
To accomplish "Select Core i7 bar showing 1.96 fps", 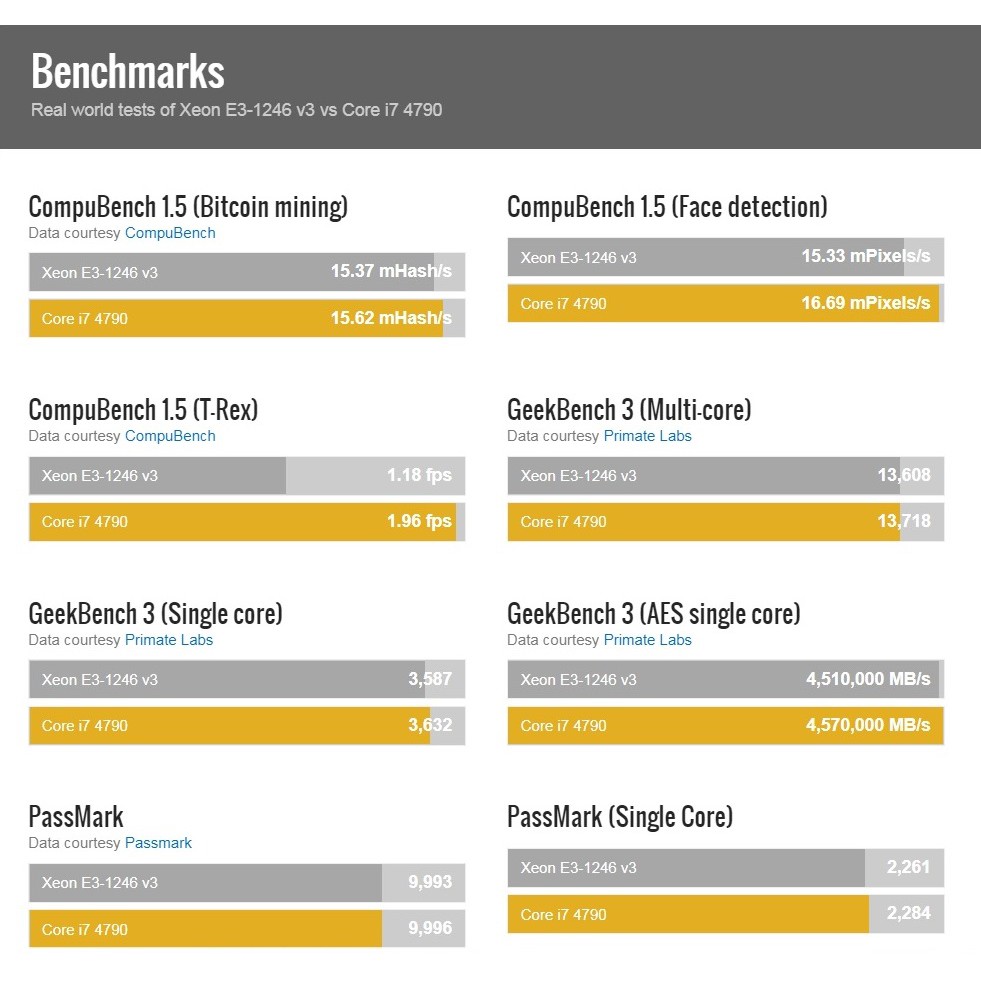I will [x=246, y=521].
